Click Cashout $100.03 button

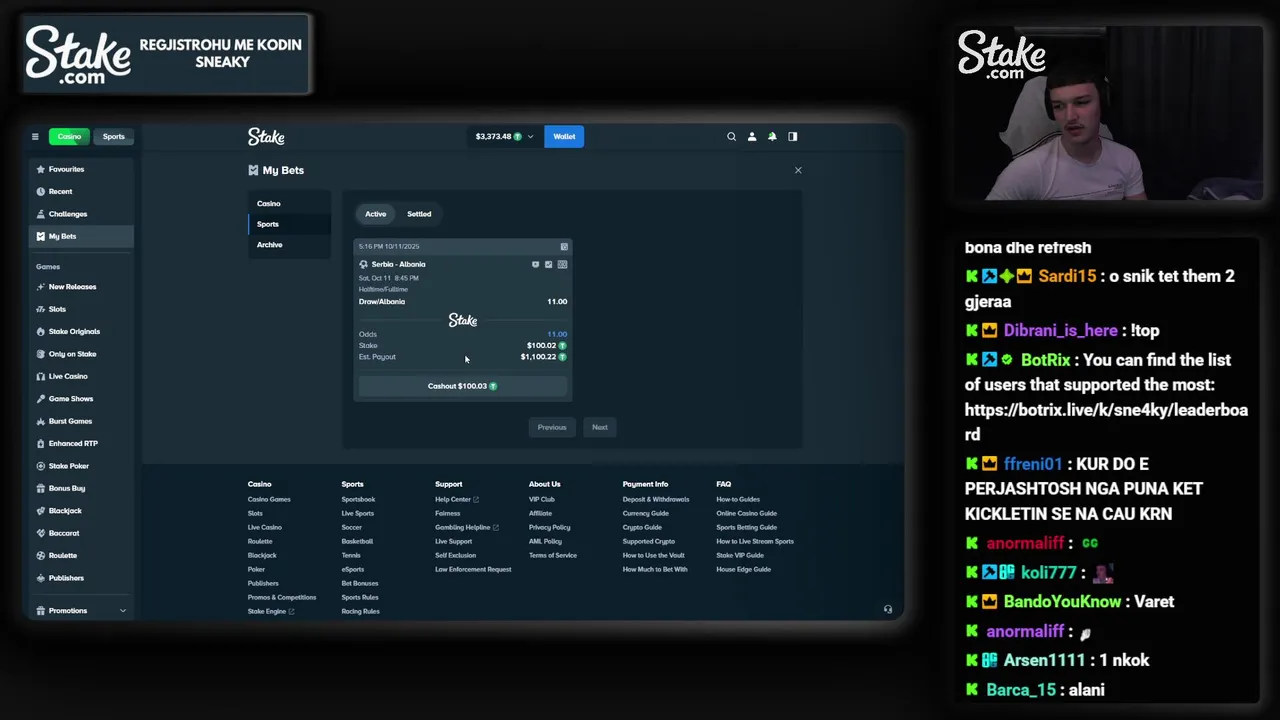462,386
